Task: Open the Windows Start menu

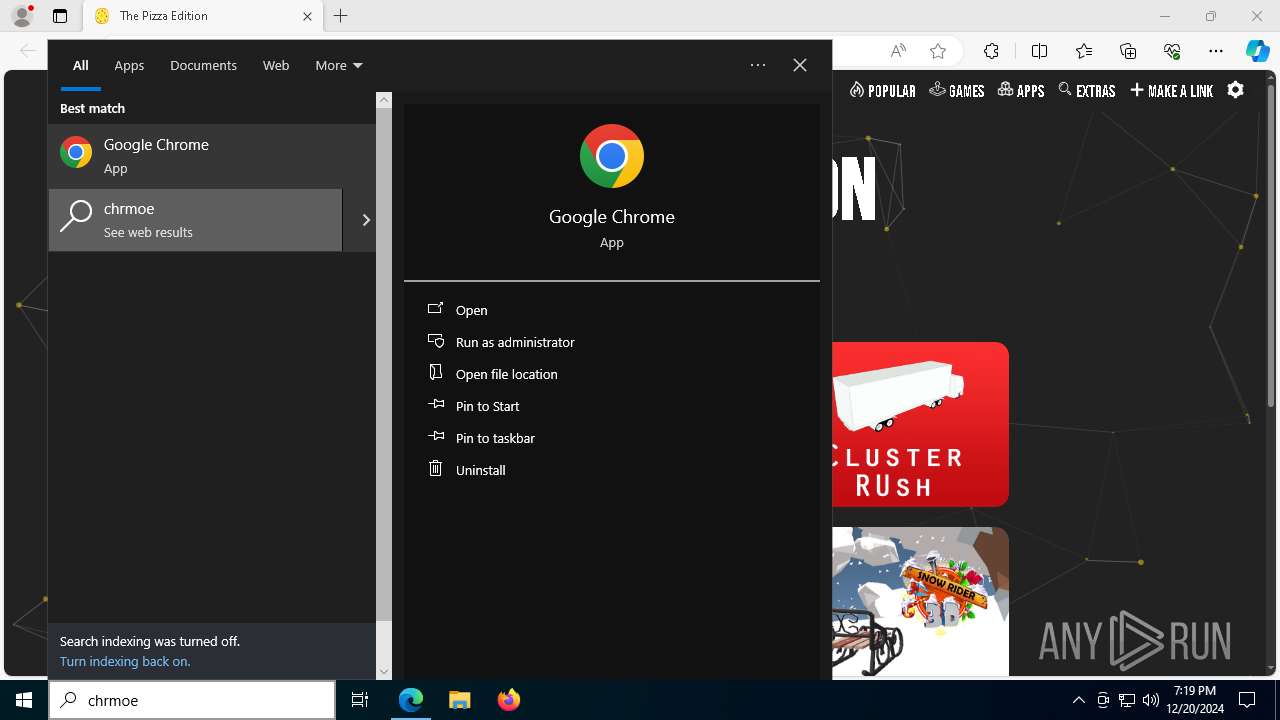Action: coord(24,700)
